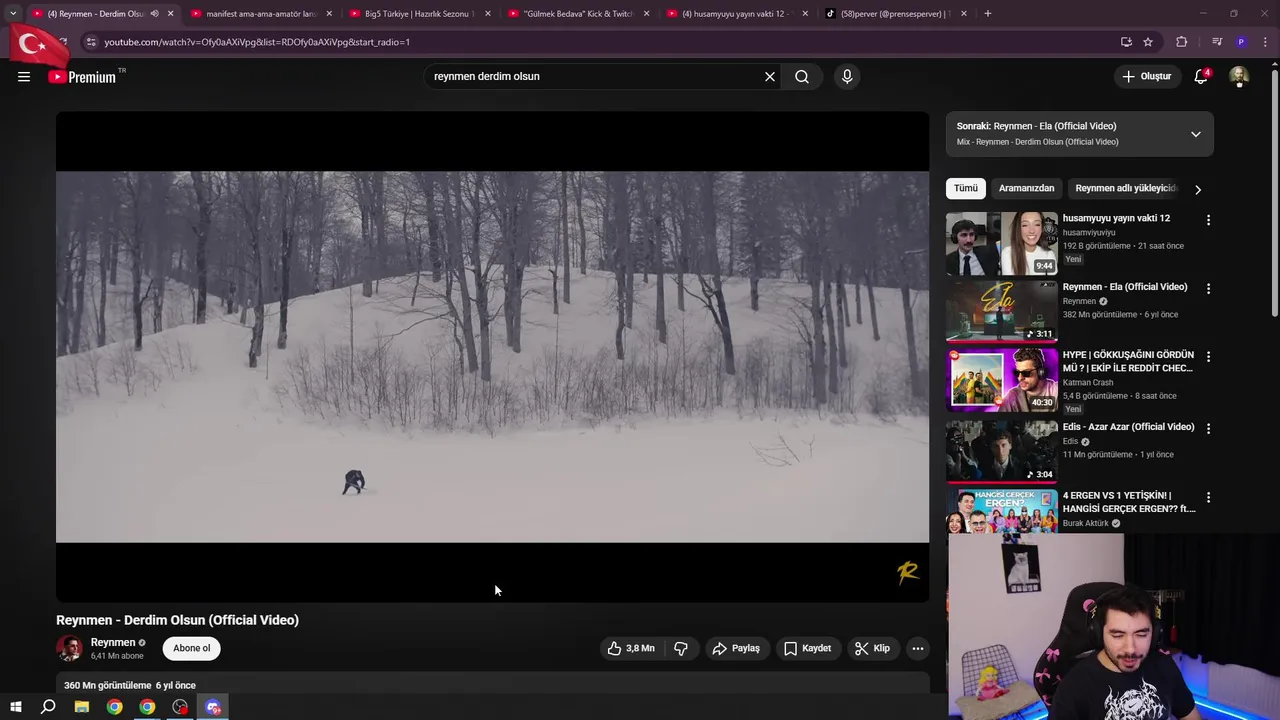The image size is (1280, 720).
Task: Open notifications bell
Action: coord(1201,77)
